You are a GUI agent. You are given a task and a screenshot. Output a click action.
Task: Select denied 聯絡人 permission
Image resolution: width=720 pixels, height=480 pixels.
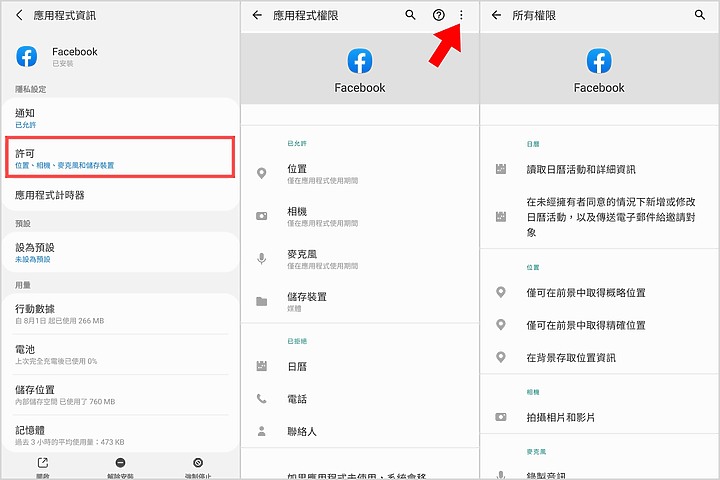coord(360,431)
